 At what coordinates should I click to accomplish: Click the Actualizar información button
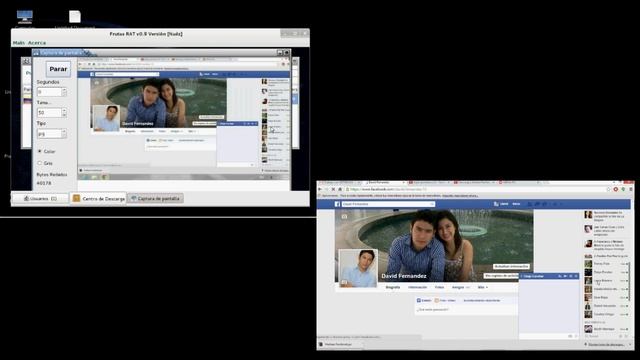tap(511, 267)
